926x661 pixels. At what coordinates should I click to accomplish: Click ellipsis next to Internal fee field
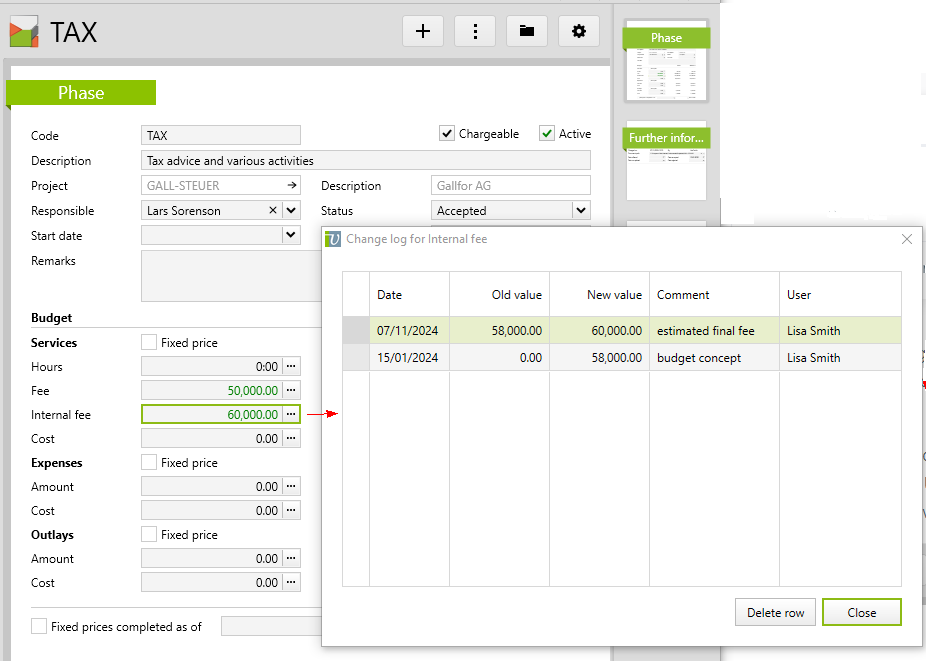(291, 414)
